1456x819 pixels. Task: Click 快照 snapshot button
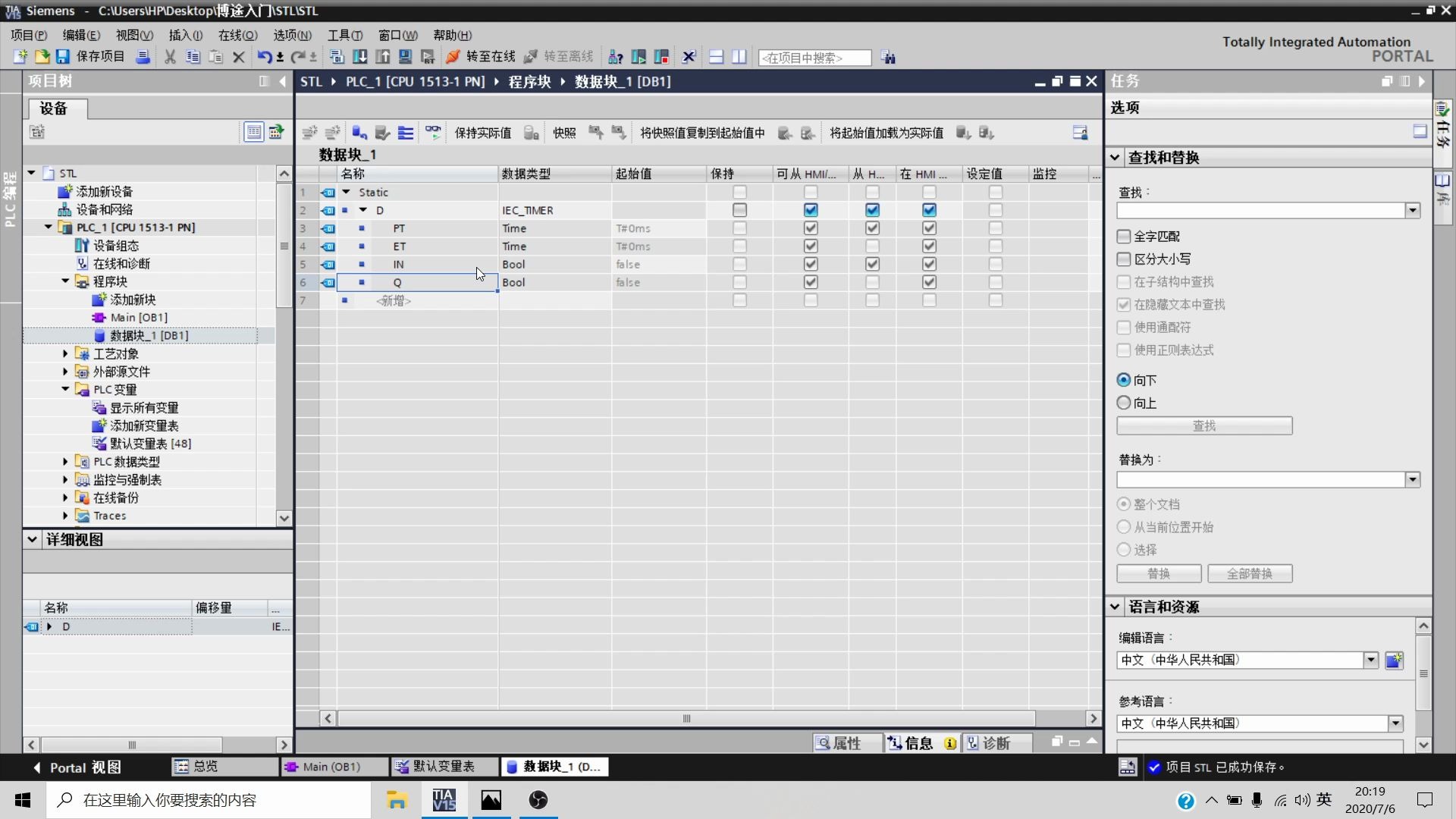tap(564, 133)
